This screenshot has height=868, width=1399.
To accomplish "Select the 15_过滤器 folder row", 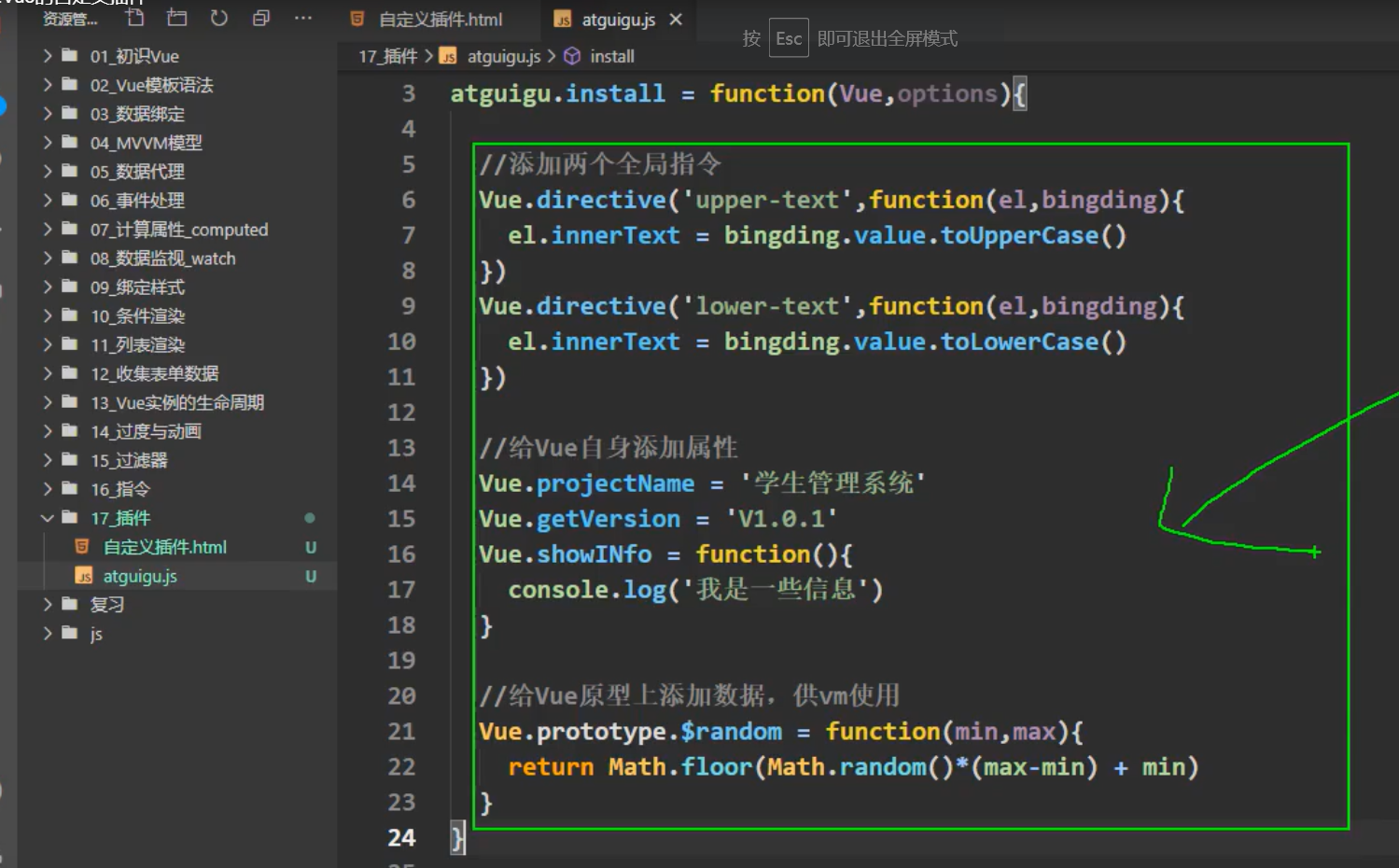I will pos(177,461).
